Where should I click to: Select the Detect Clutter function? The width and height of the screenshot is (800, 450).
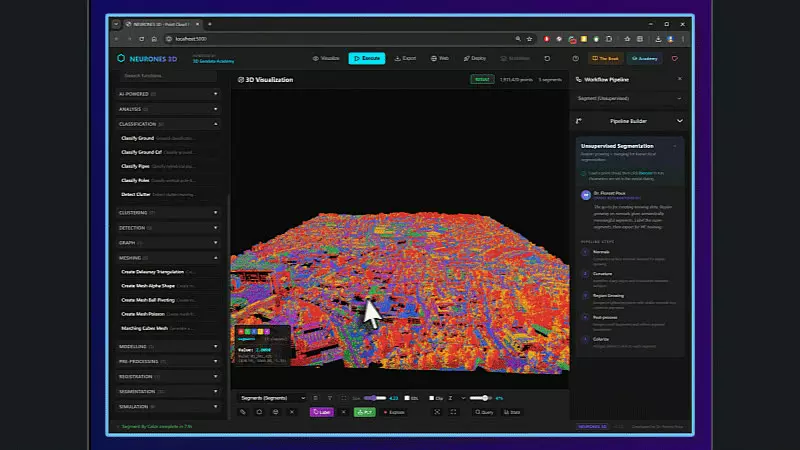tap(168, 194)
